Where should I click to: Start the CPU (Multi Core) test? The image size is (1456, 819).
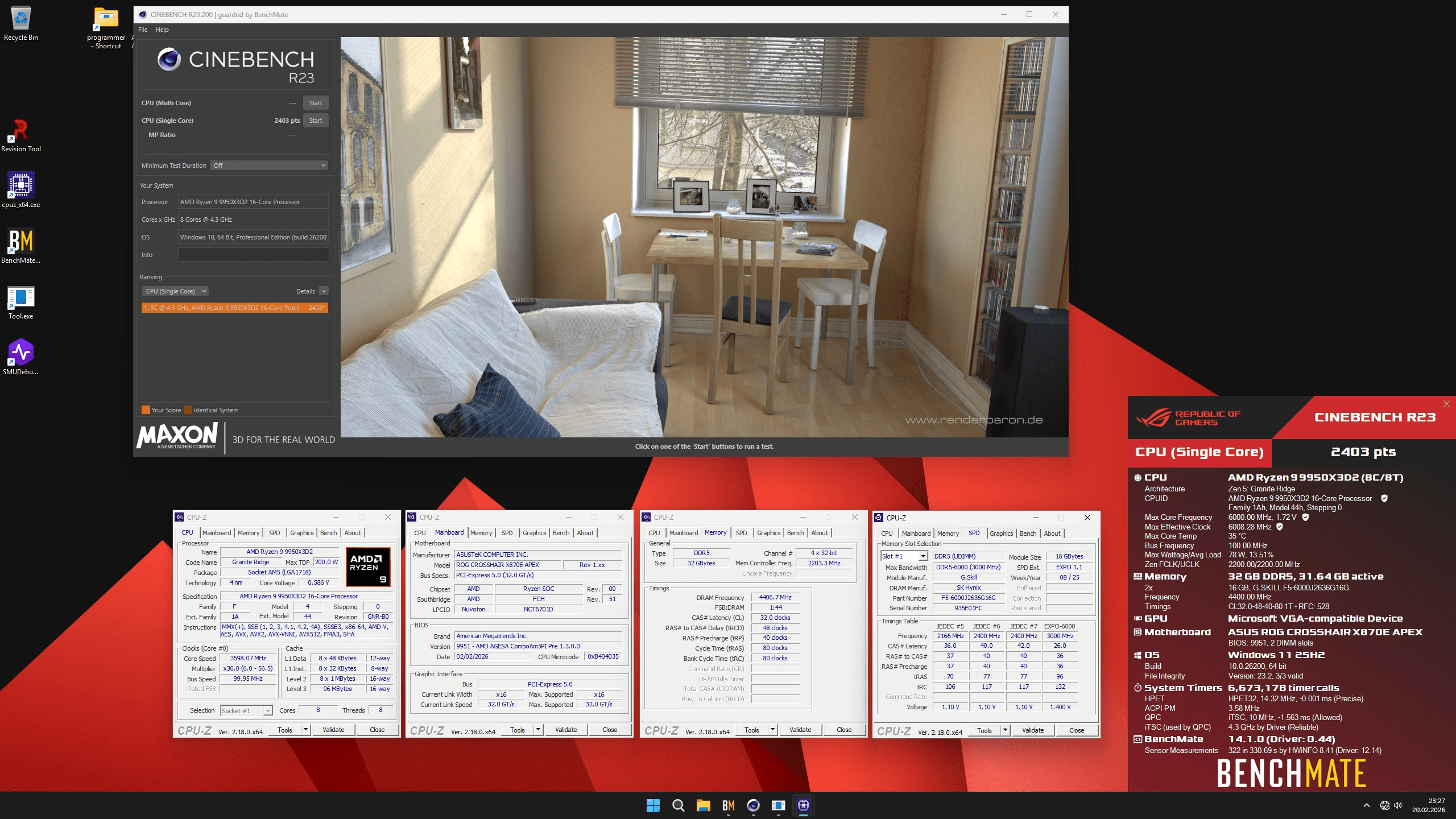click(x=316, y=103)
